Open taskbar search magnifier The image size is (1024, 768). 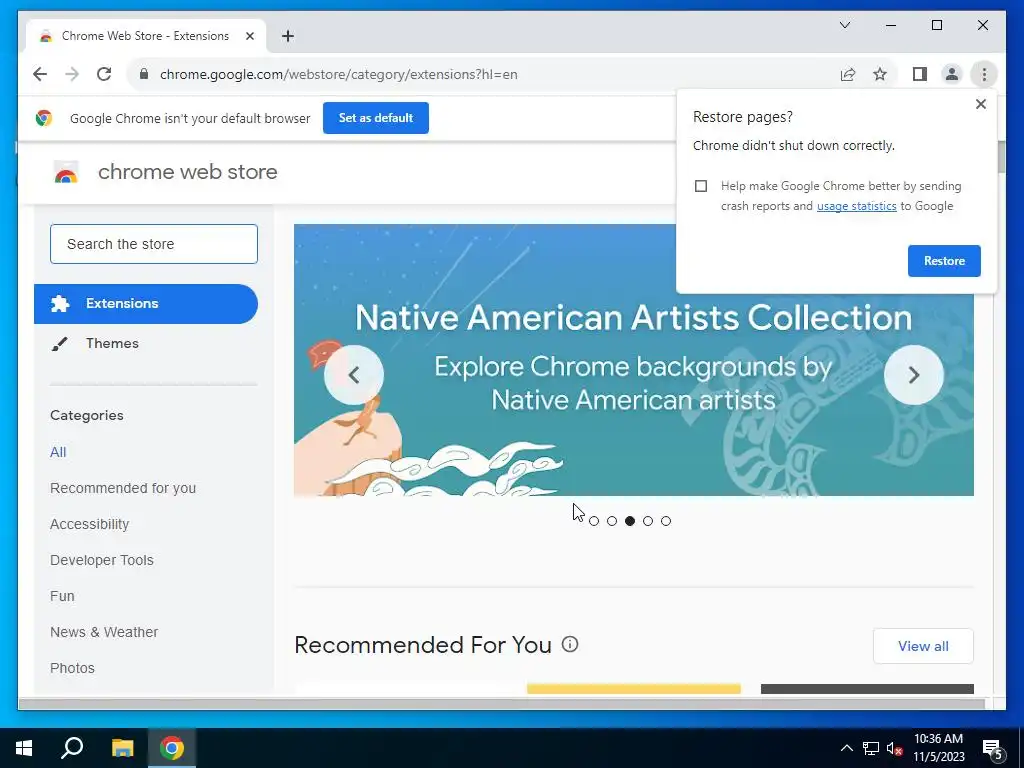72,748
